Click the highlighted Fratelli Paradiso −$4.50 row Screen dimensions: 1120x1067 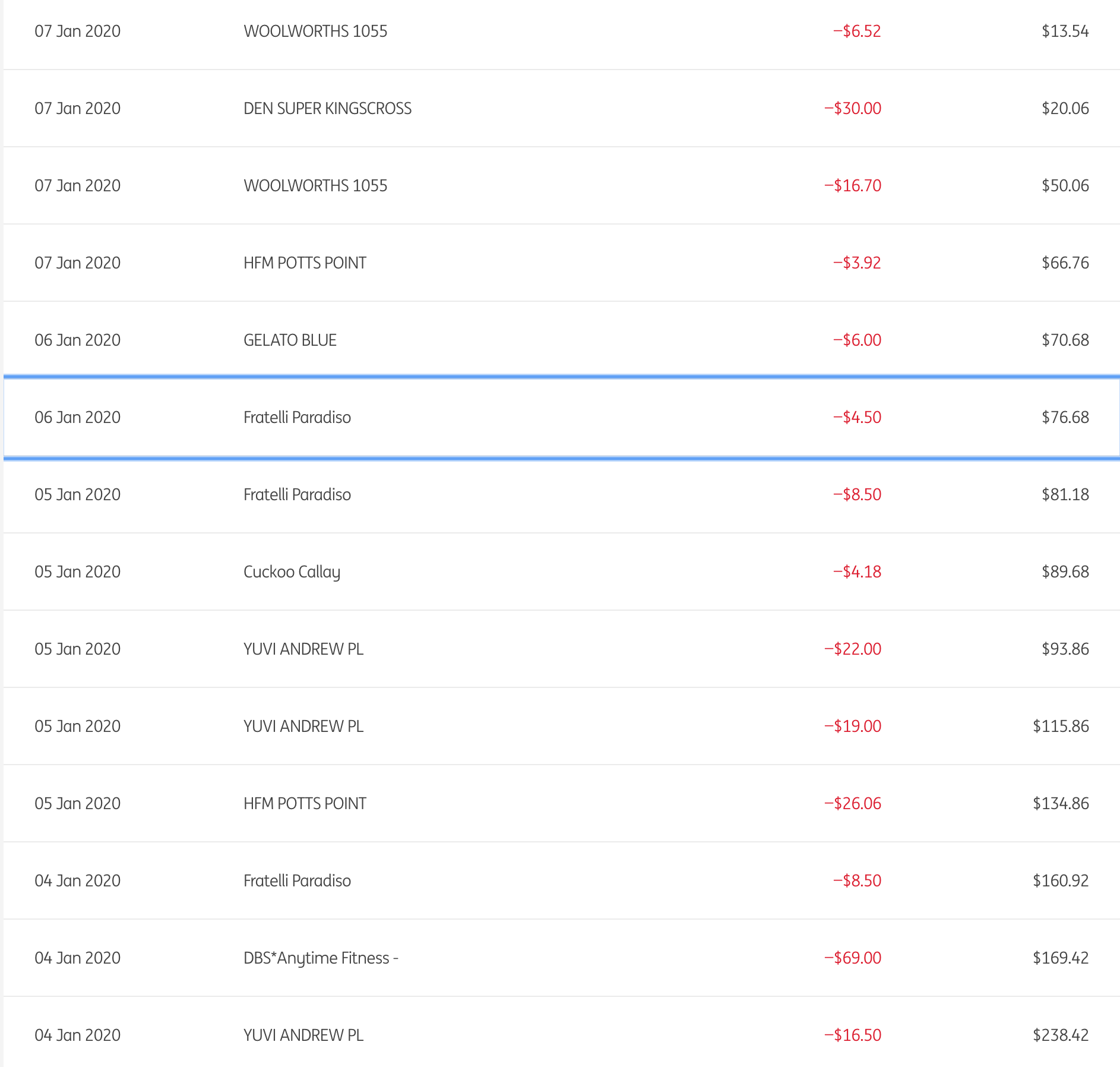297,417
